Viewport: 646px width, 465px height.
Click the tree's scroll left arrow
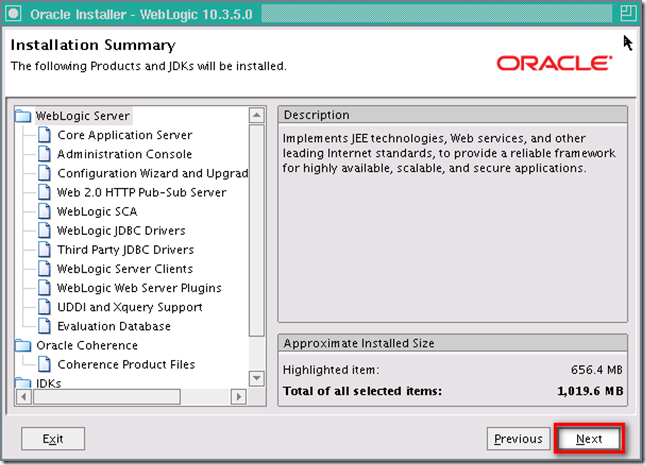24,397
